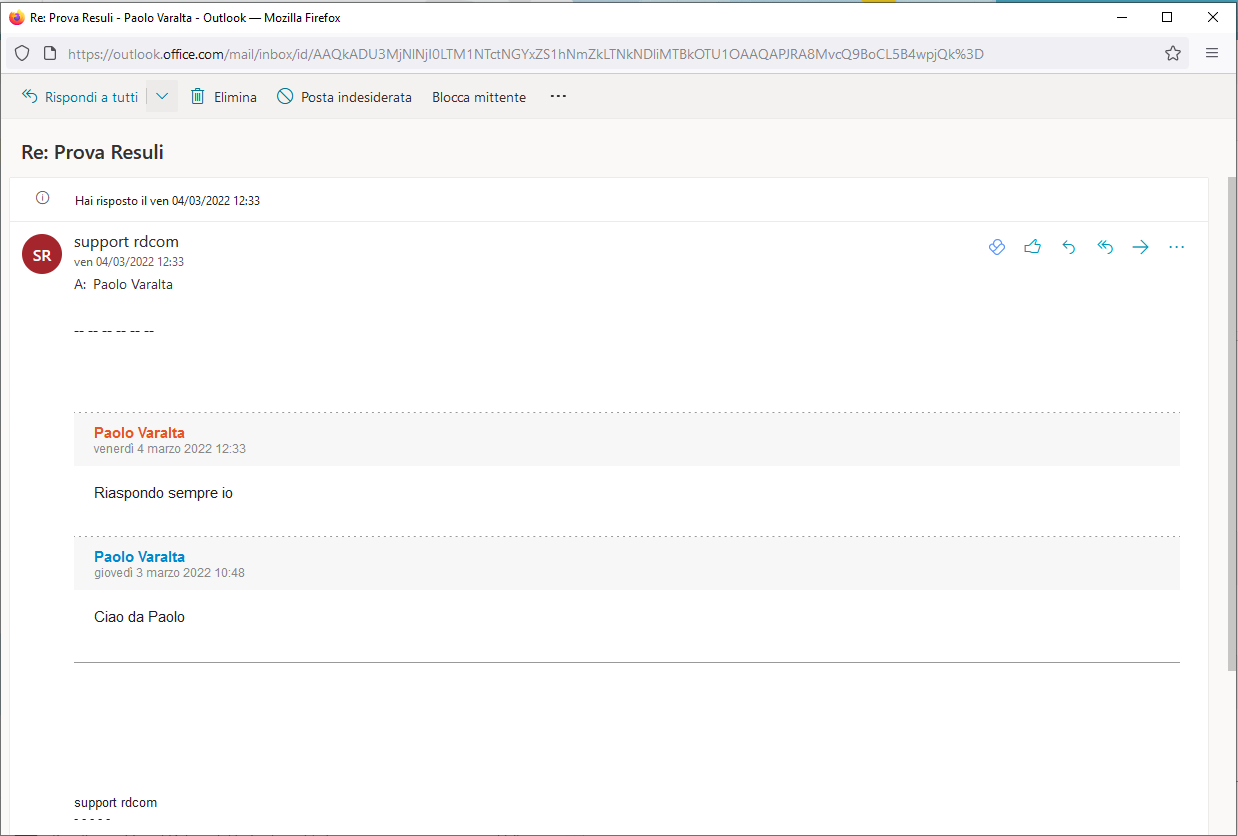The image size is (1238, 836).
Task: Bookmark page with Firefox star icon
Action: point(1173,54)
